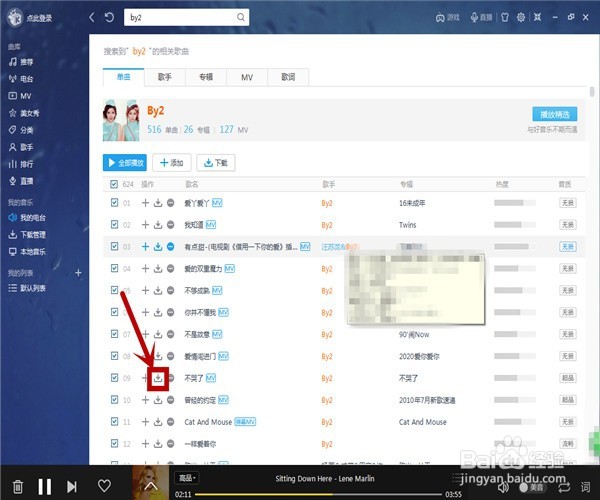
Task: Click the trash icon in the player bar
Action: coord(18,487)
